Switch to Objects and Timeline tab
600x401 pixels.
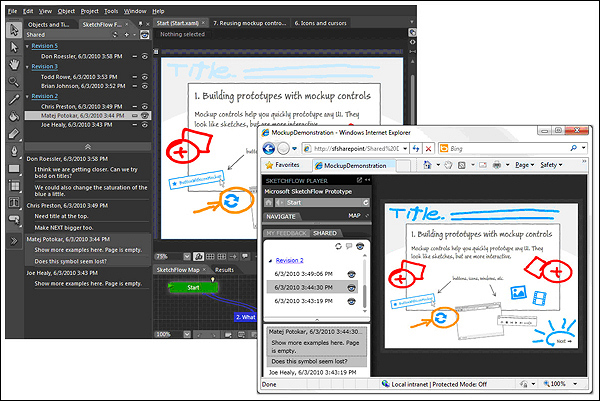[49, 24]
